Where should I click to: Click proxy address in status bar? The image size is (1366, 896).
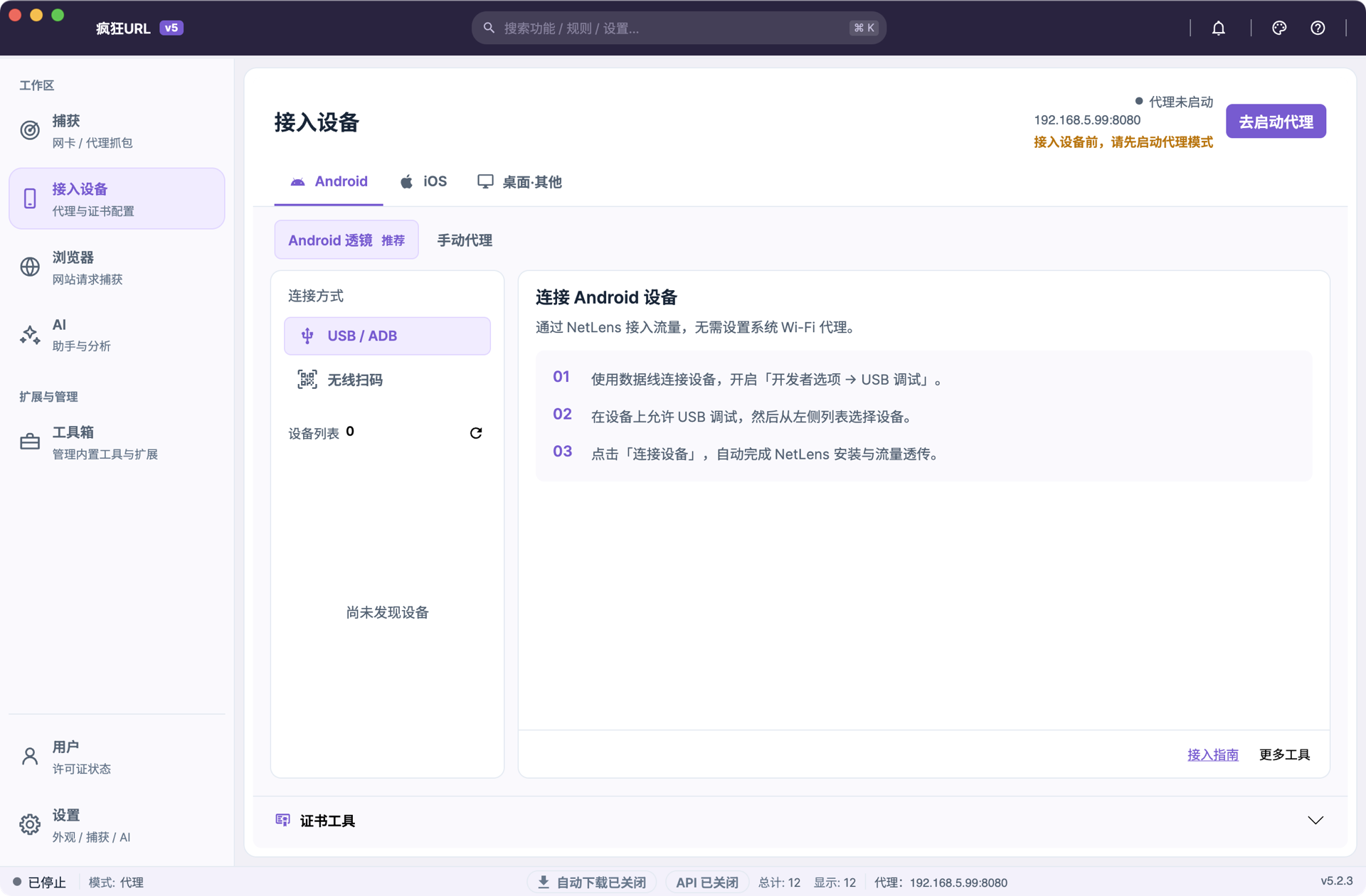(x=941, y=882)
